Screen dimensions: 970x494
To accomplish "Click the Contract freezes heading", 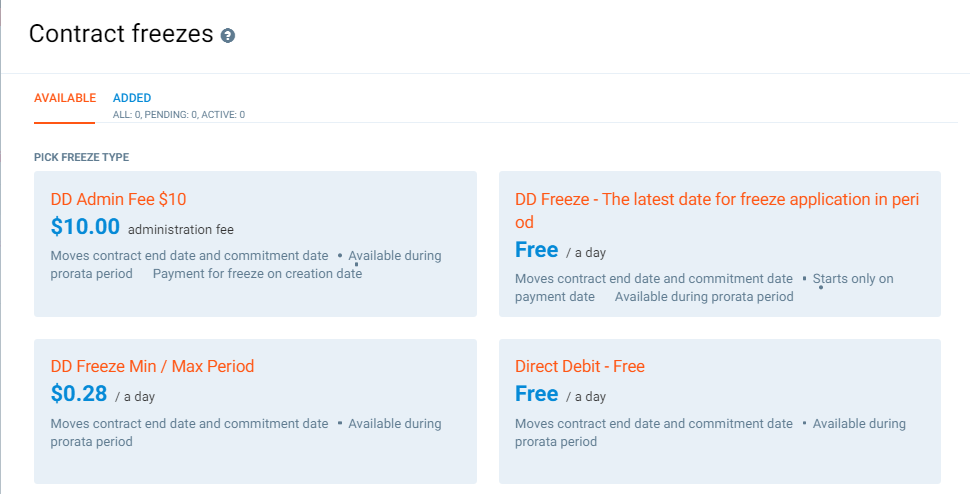I will tap(121, 34).
